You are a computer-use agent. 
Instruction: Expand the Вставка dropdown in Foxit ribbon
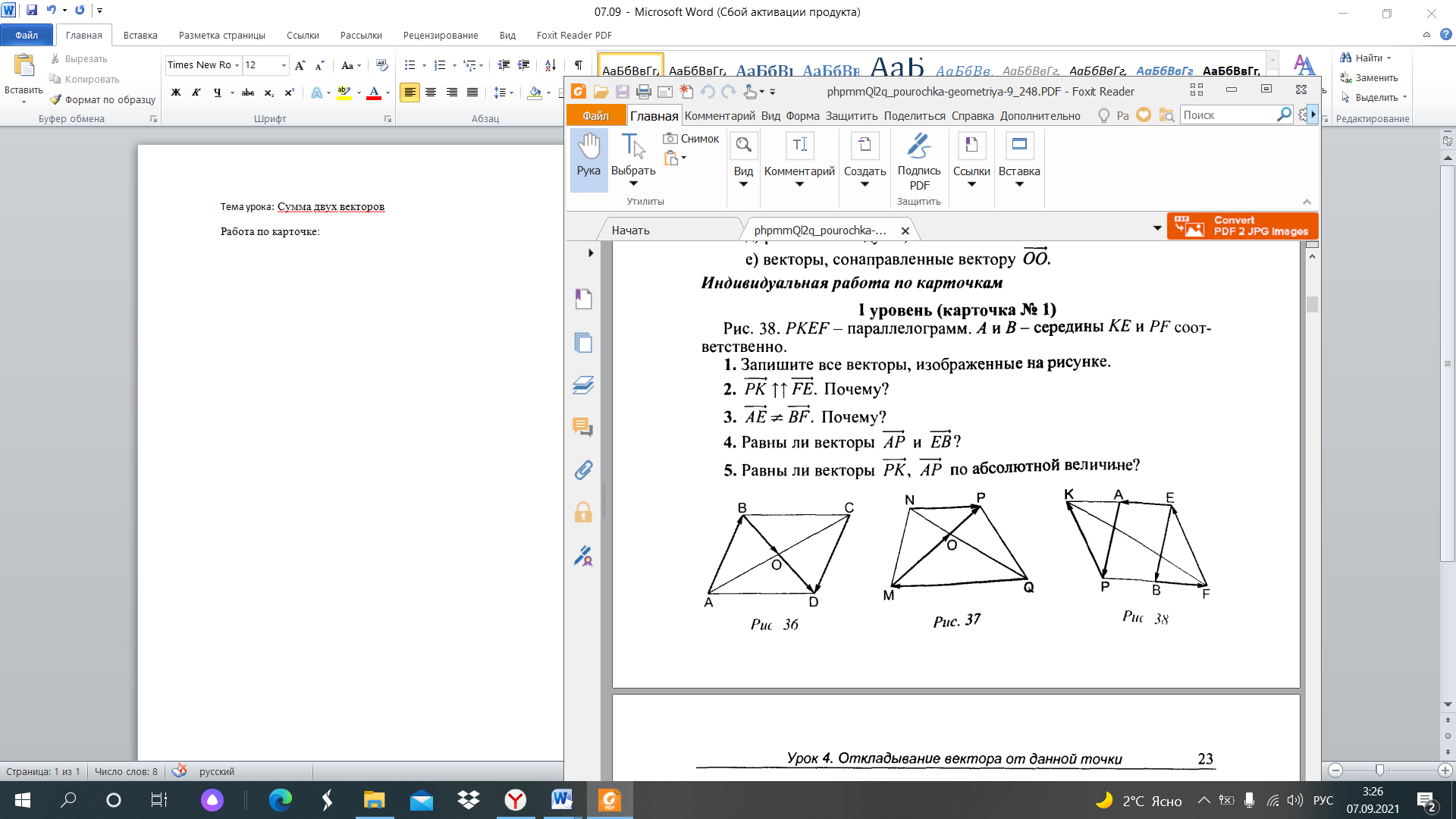pos(1019,184)
